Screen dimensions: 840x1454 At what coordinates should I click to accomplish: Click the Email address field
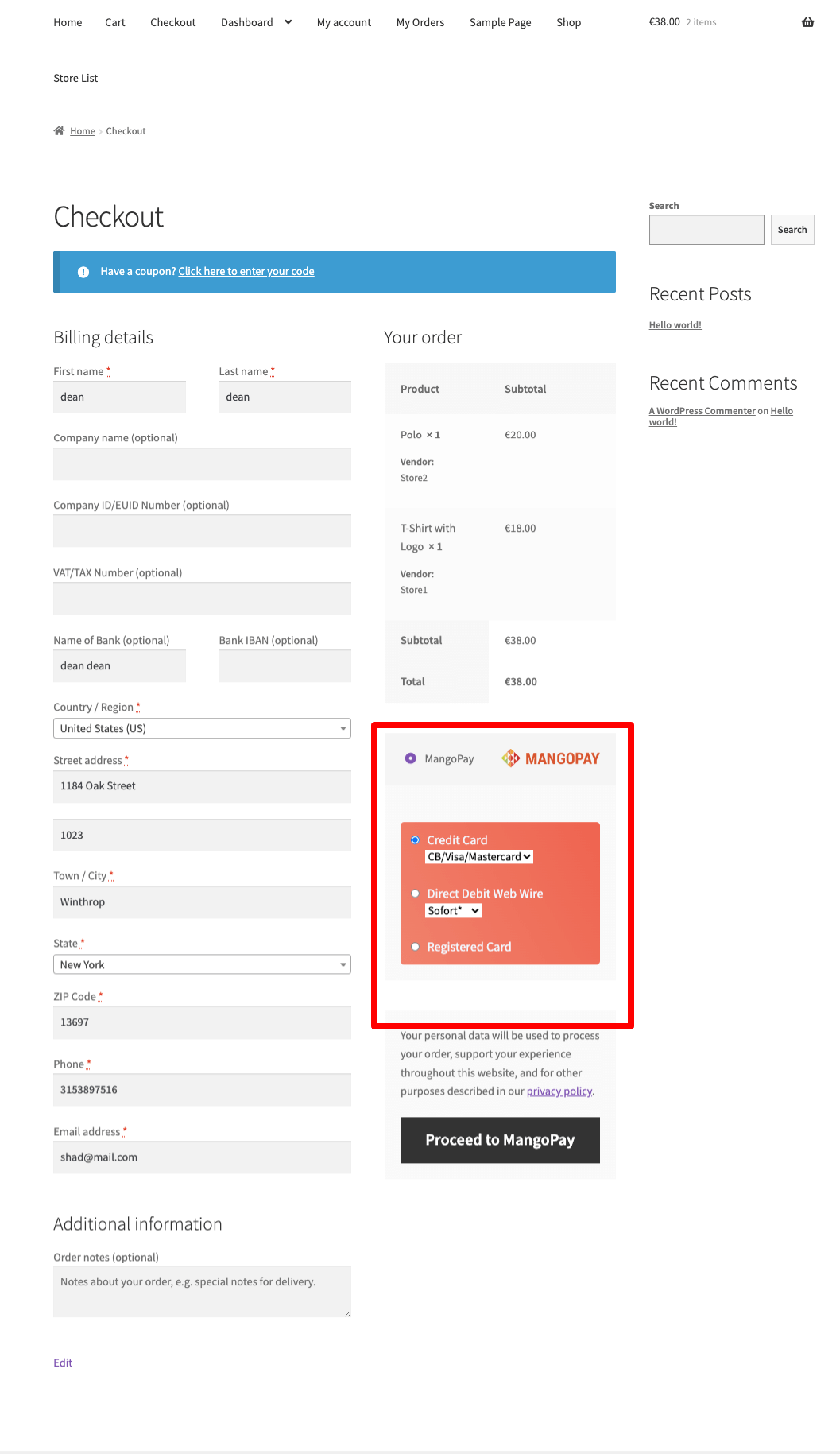[202, 1157]
